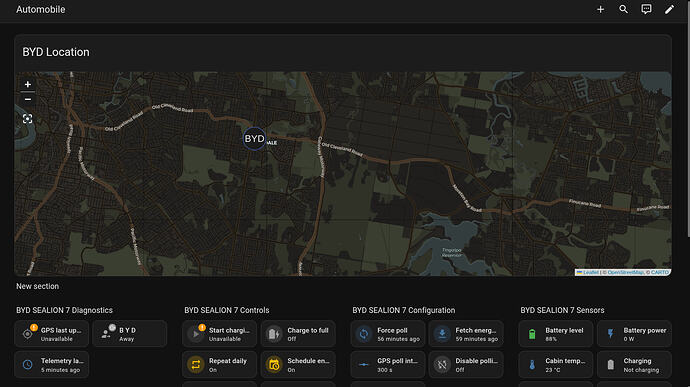Zoom in the BYD Location map
The image size is (690, 387).
28,84
